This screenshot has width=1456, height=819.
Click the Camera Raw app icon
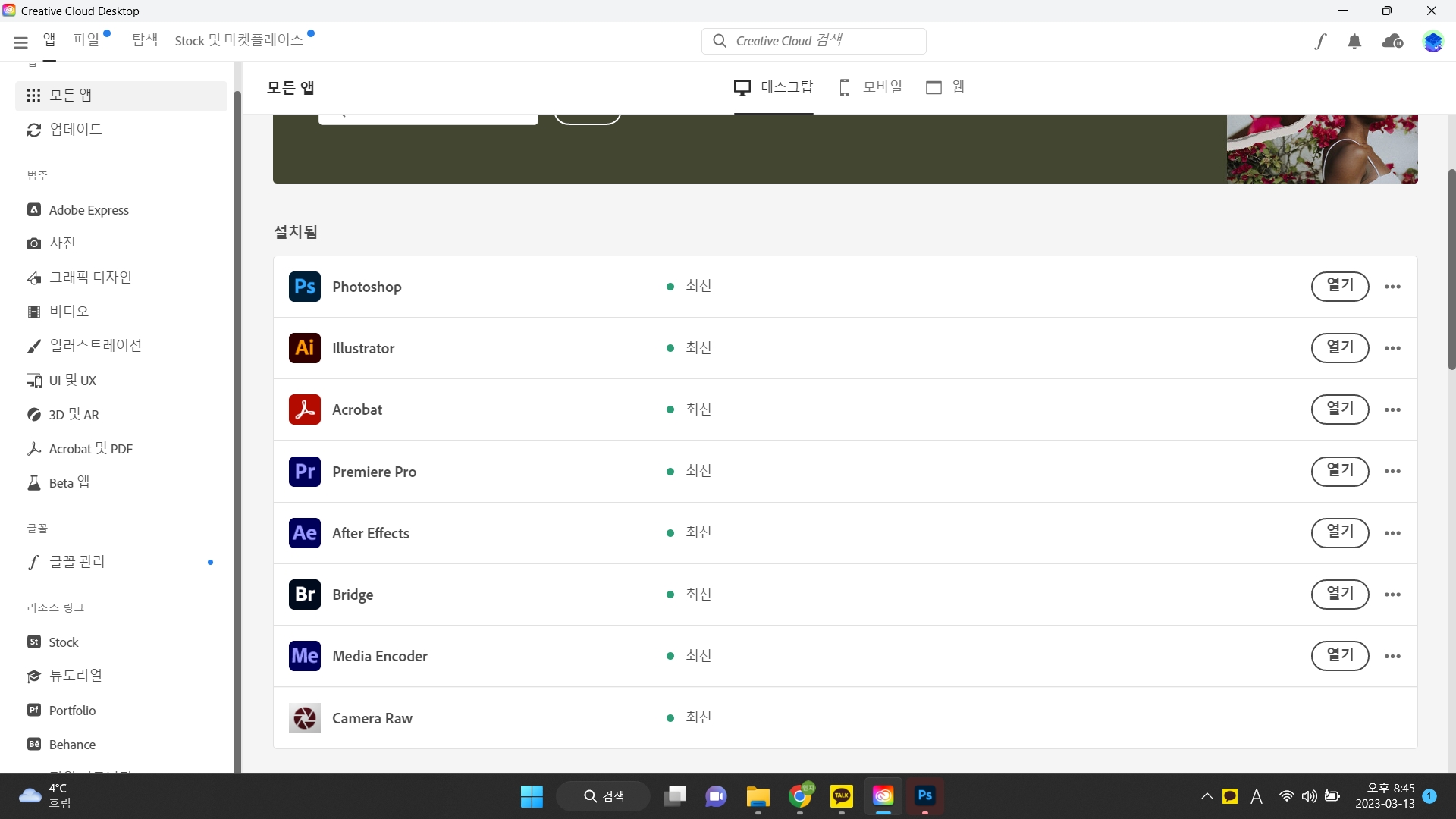coord(305,717)
